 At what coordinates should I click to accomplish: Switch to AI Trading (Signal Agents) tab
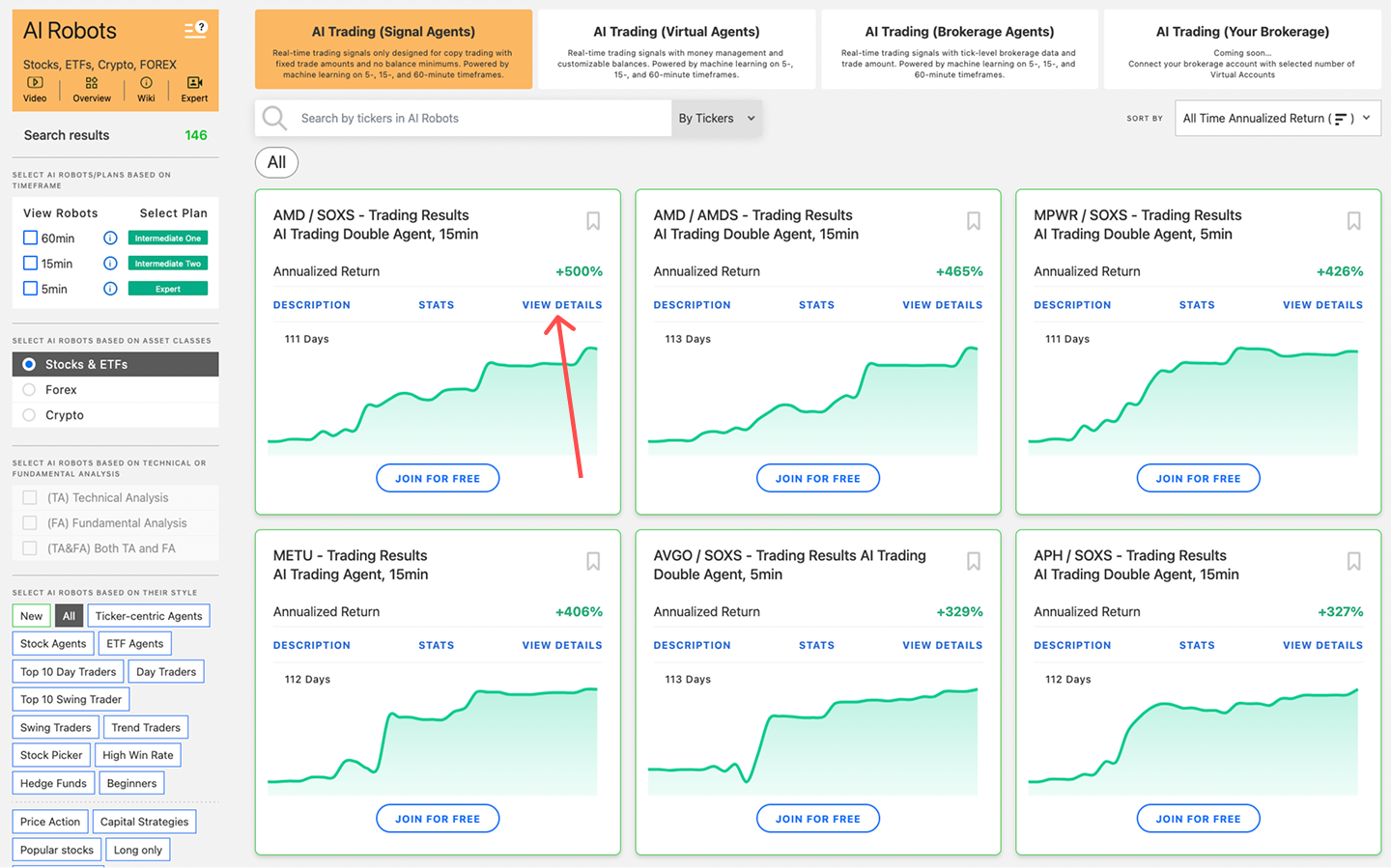point(393,49)
